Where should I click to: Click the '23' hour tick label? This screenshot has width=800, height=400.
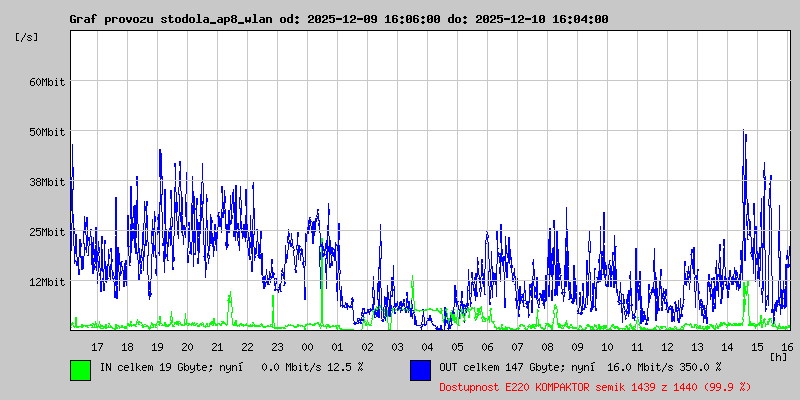tap(277, 347)
